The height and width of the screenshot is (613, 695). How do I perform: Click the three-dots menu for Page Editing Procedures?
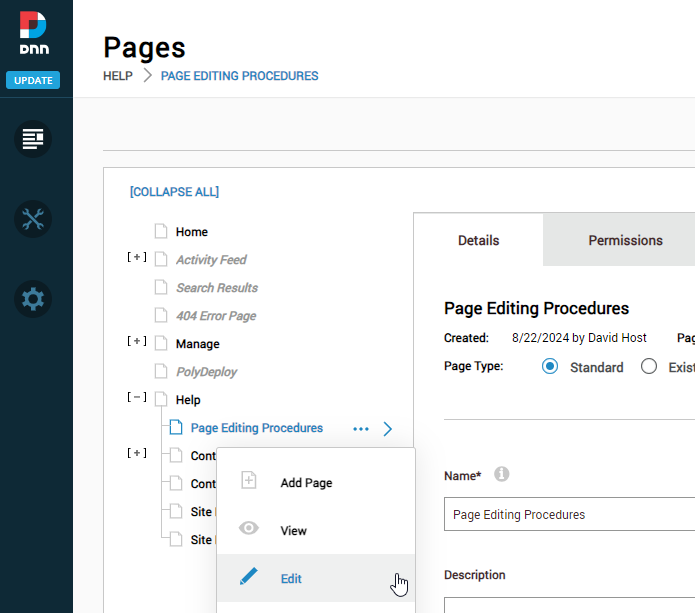(361, 429)
